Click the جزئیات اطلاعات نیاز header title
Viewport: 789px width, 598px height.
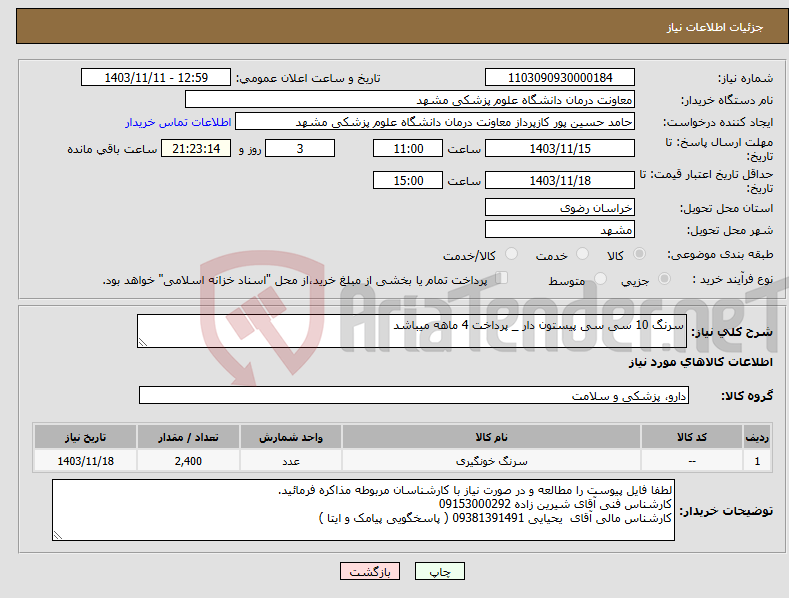(715, 27)
